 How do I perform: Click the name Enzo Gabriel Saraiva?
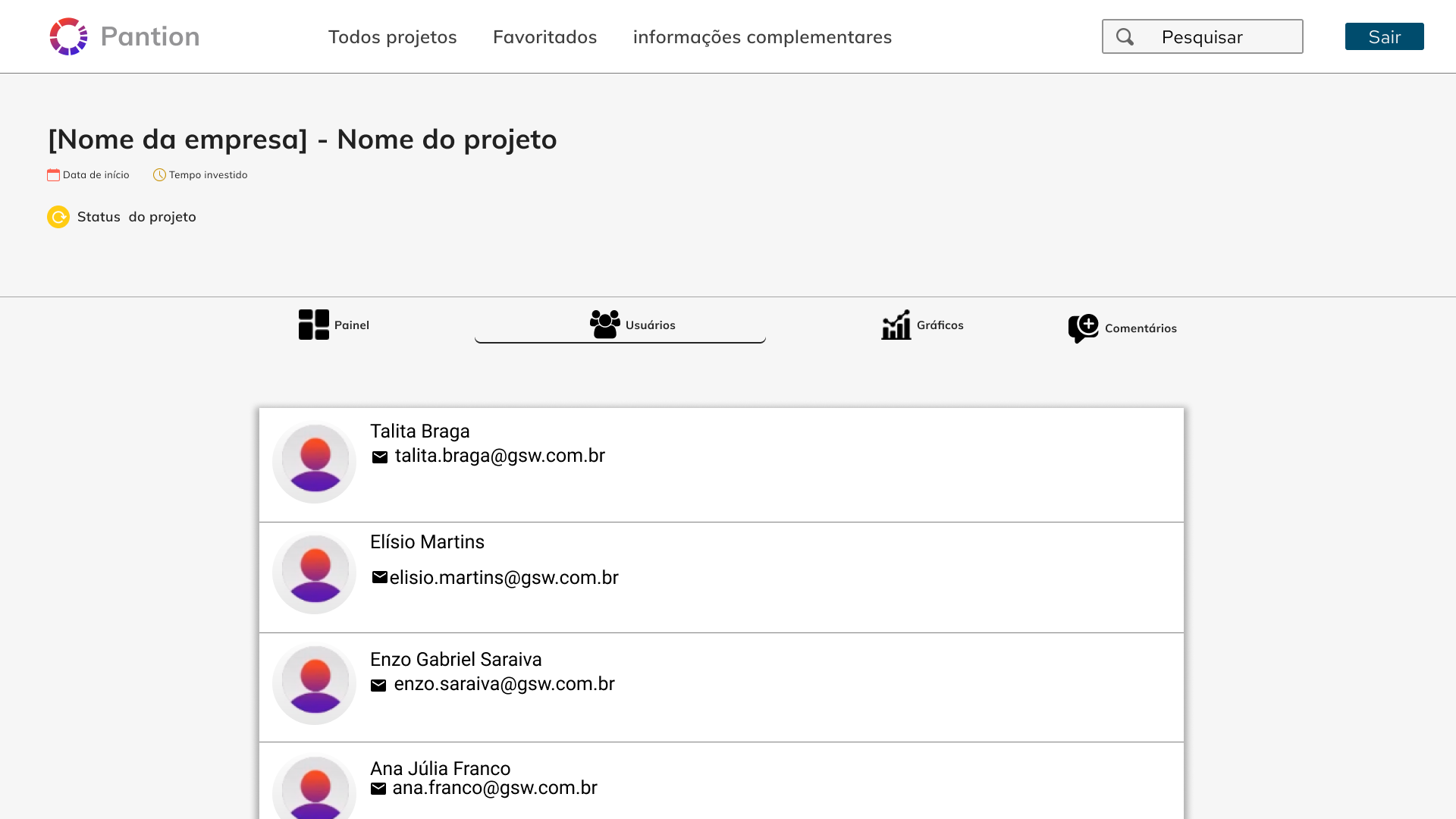(456, 660)
